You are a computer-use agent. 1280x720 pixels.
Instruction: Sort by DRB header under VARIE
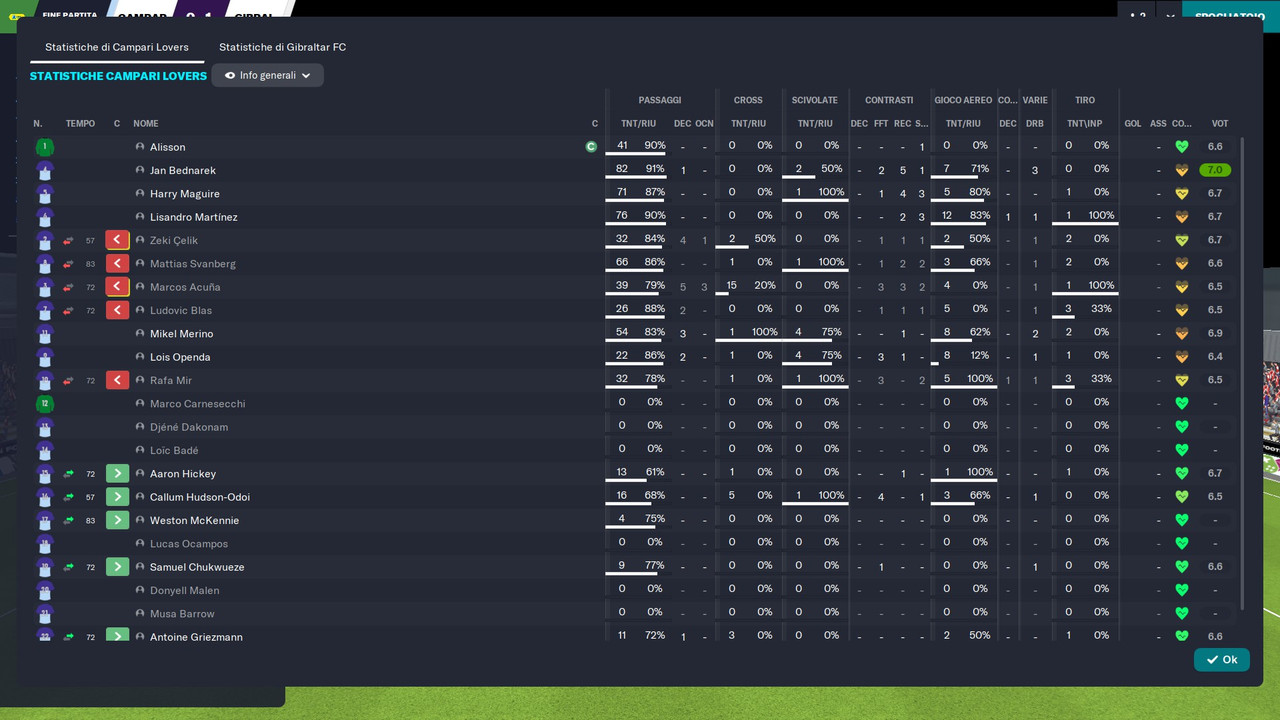click(1035, 124)
